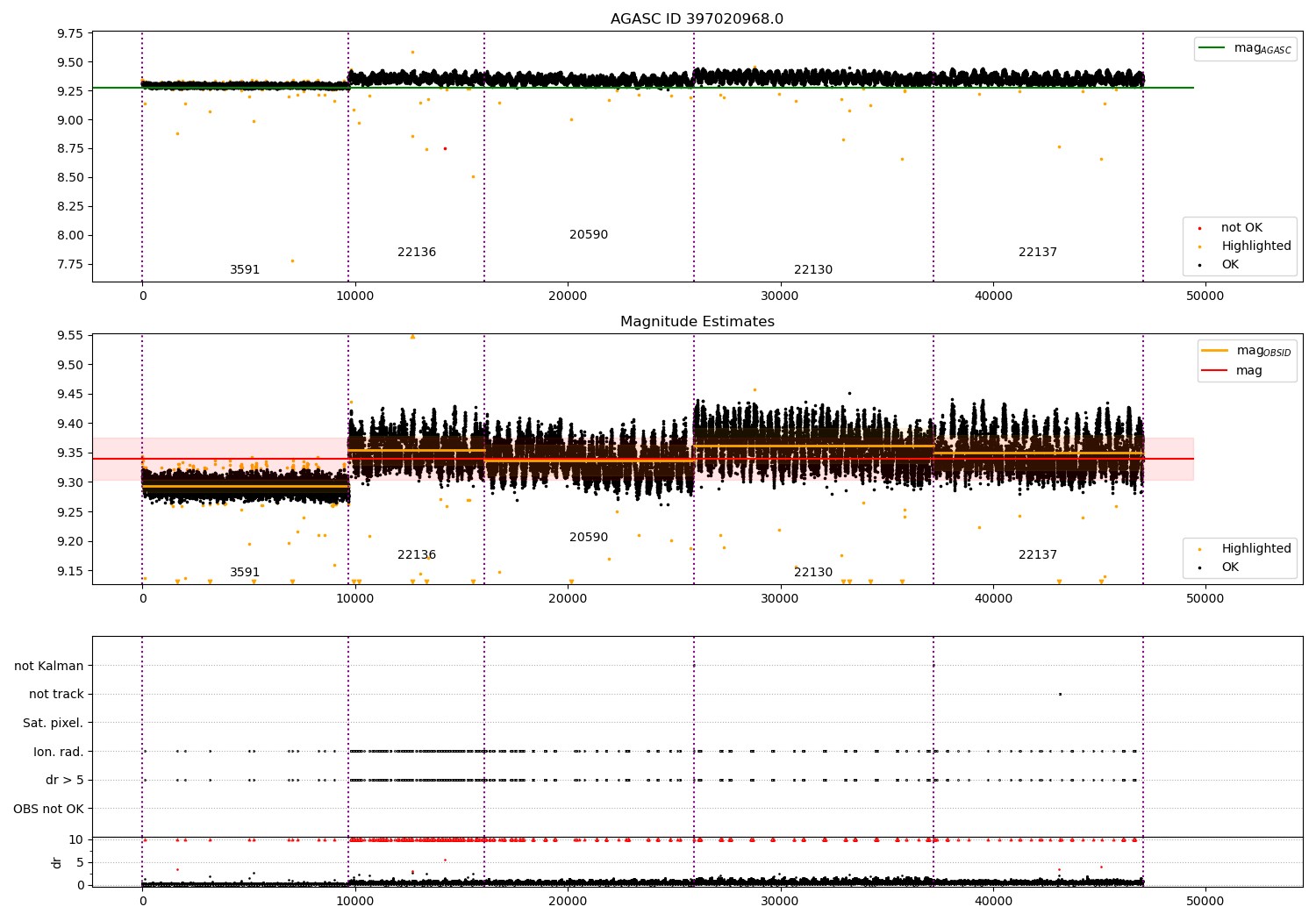Image resolution: width=1316 pixels, height=921 pixels.
Task: Click the 9.00 y-axis tick label
Action: point(70,120)
